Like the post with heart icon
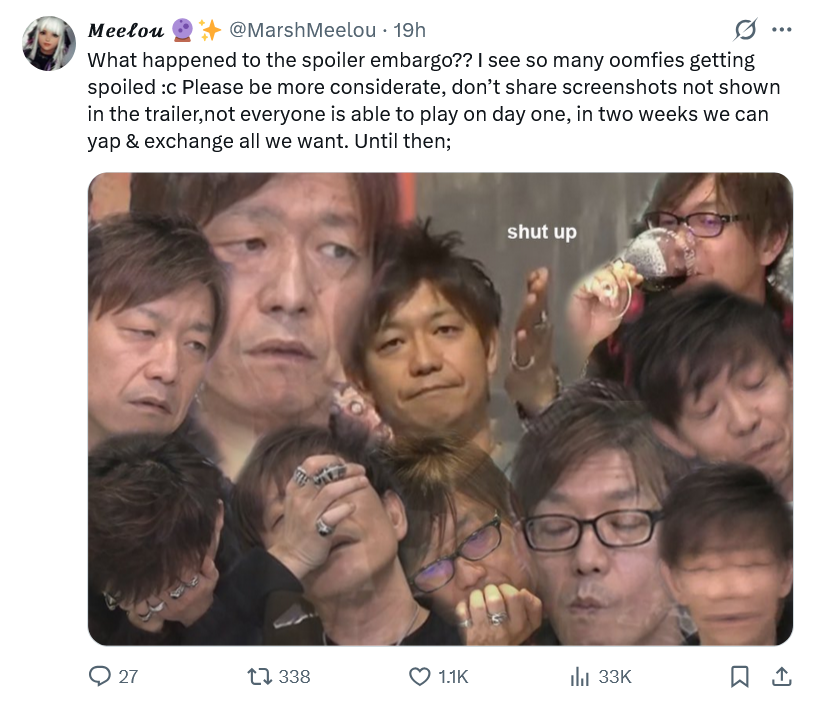This screenshot has width=815, height=706. pos(419,676)
